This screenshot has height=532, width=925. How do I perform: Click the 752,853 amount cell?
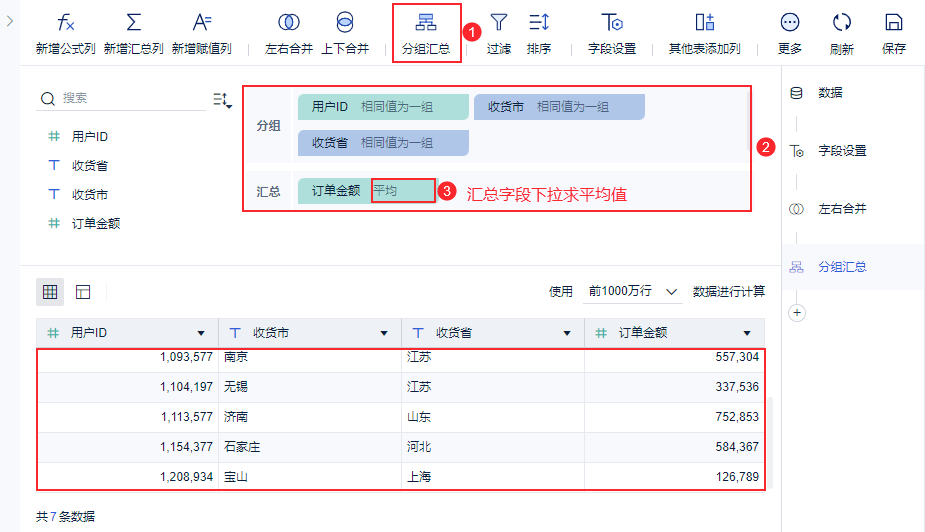tap(674, 417)
